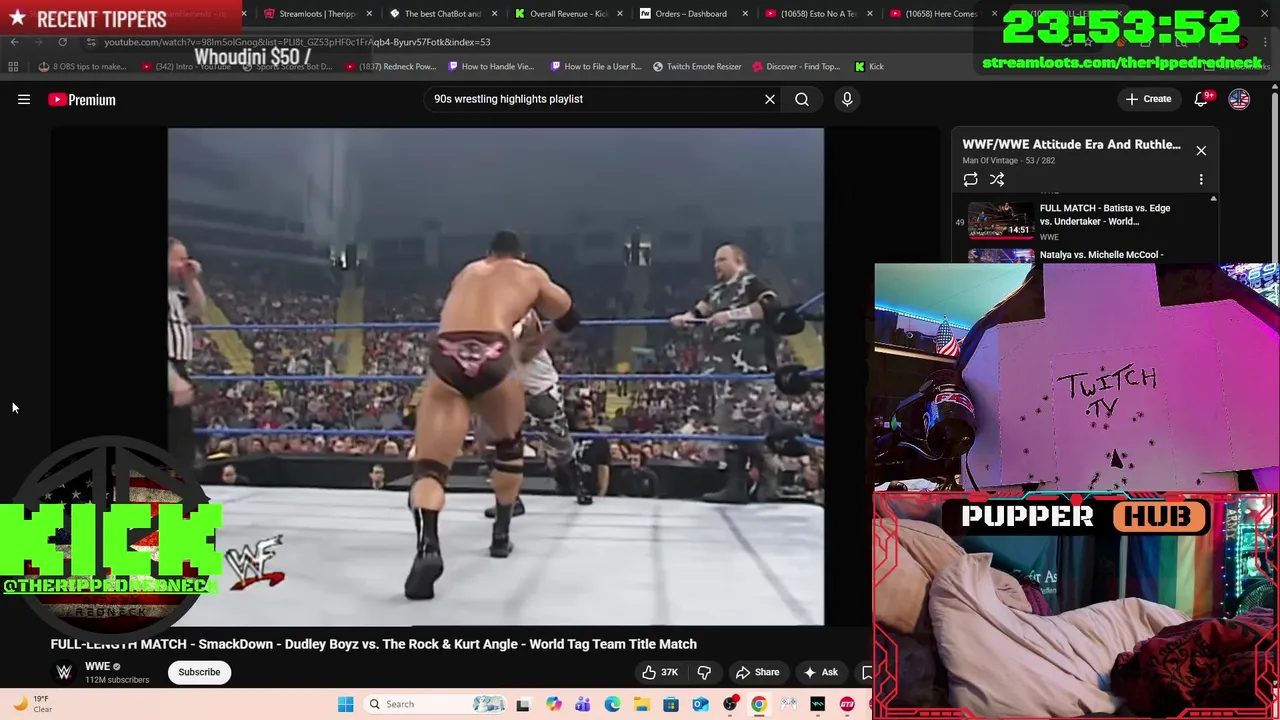Image resolution: width=1280 pixels, height=720 pixels.
Task: Click playlist scrollbar up arrow
Action: 1213,199
